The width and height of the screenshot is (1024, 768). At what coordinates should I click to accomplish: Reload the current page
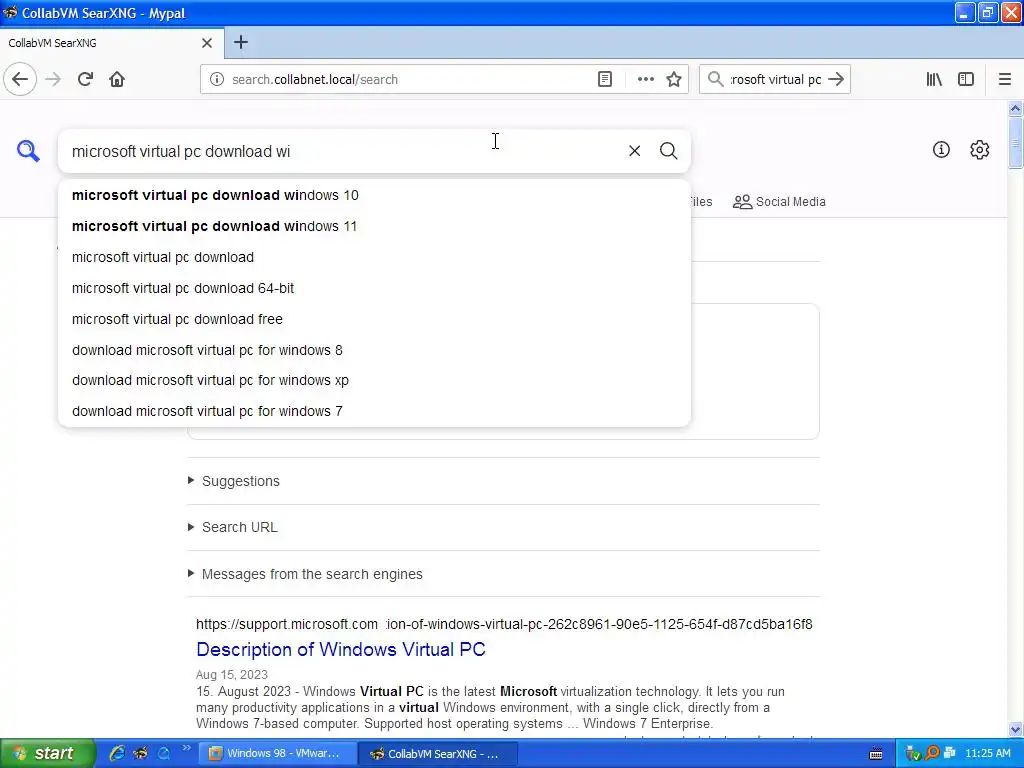pyautogui.click(x=85, y=79)
